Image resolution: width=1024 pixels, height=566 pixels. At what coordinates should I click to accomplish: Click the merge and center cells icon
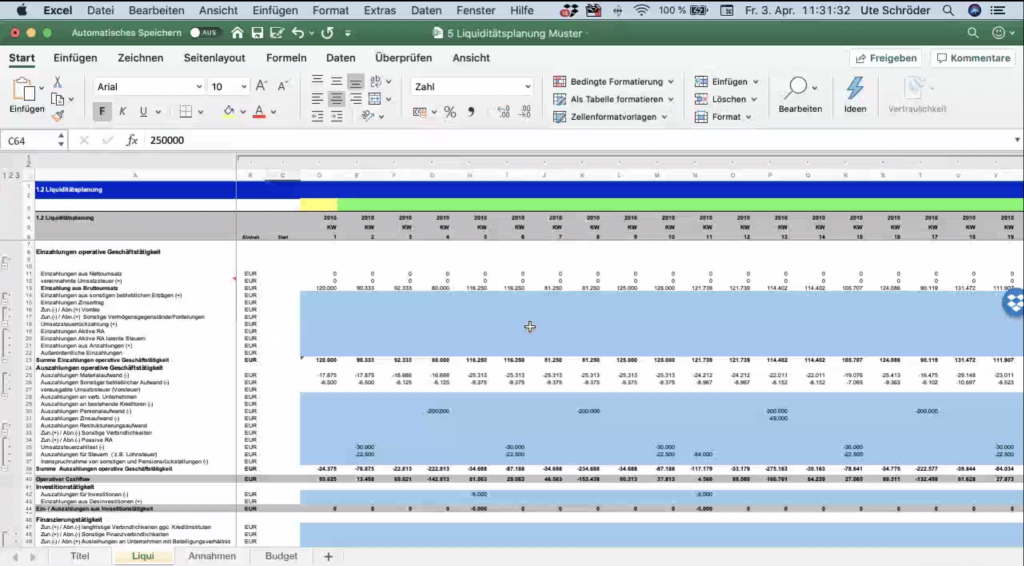375,99
